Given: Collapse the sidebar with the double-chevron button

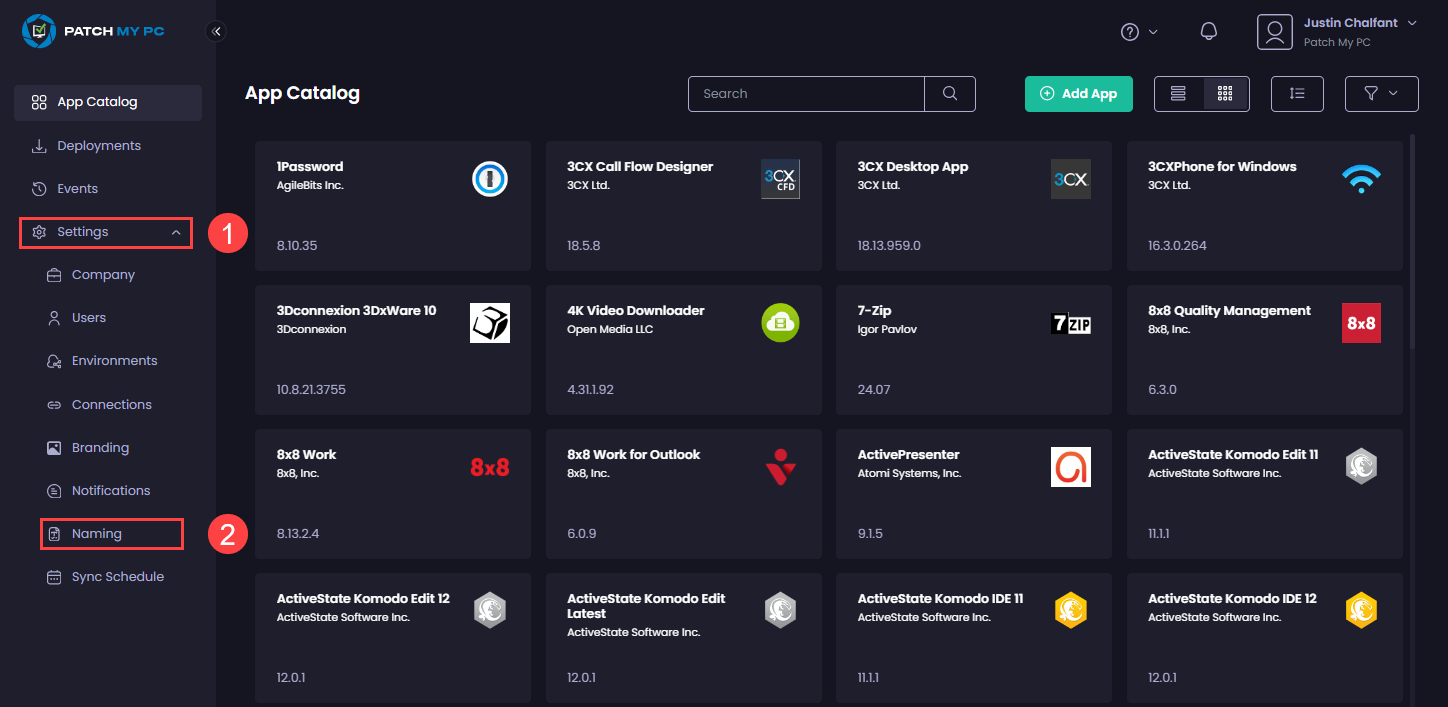Looking at the screenshot, I should (x=216, y=31).
